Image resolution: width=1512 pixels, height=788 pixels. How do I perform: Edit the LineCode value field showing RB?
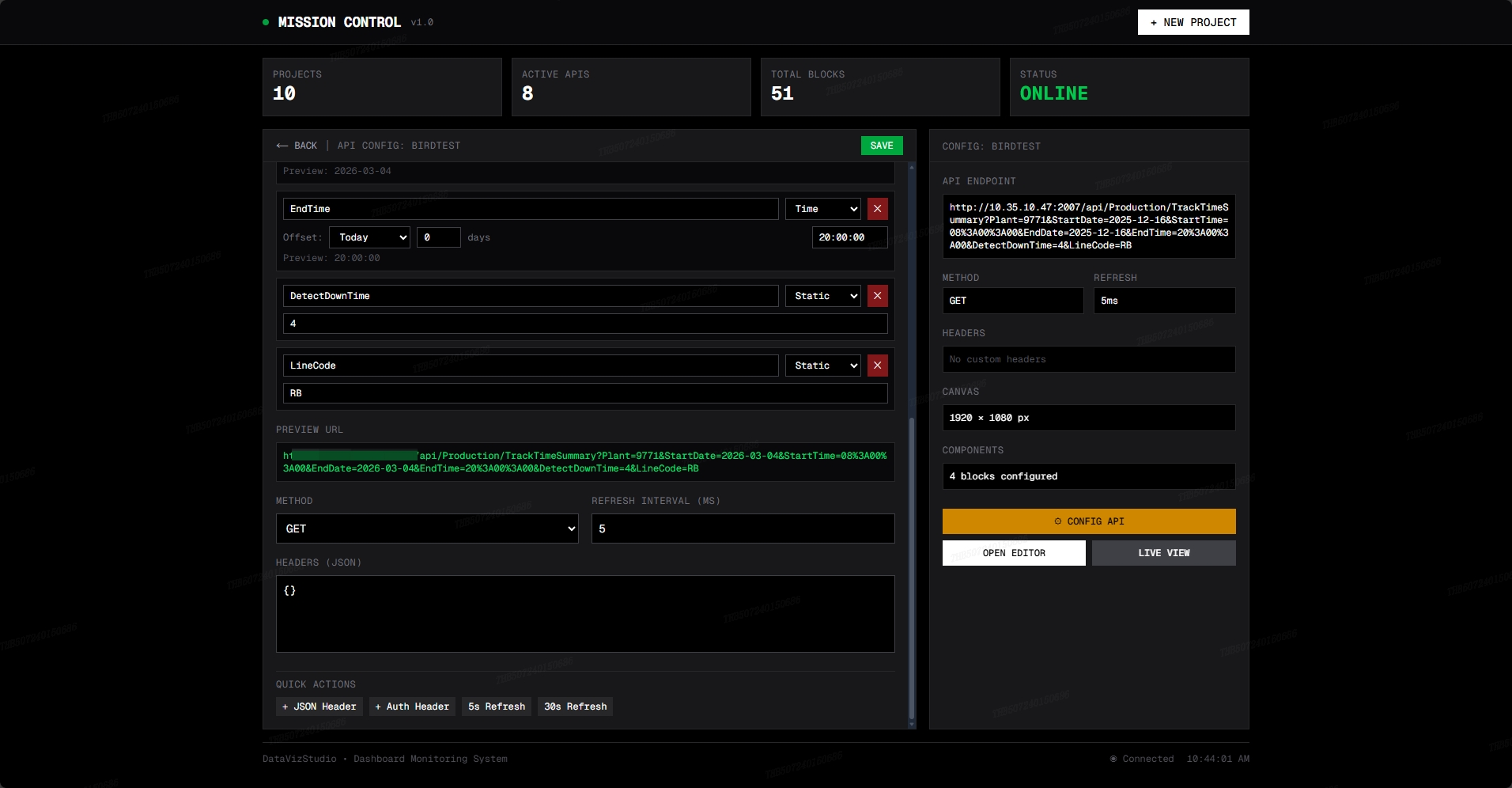(585, 393)
